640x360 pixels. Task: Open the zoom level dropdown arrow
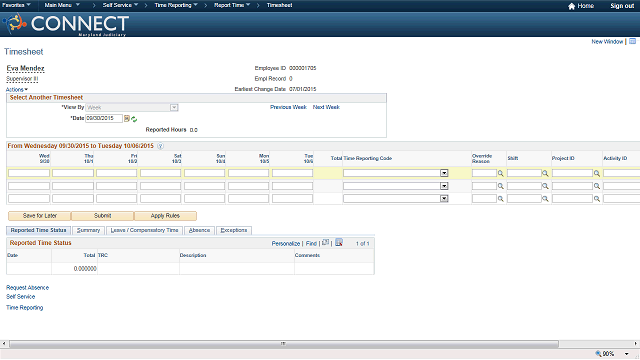[x=627, y=354]
